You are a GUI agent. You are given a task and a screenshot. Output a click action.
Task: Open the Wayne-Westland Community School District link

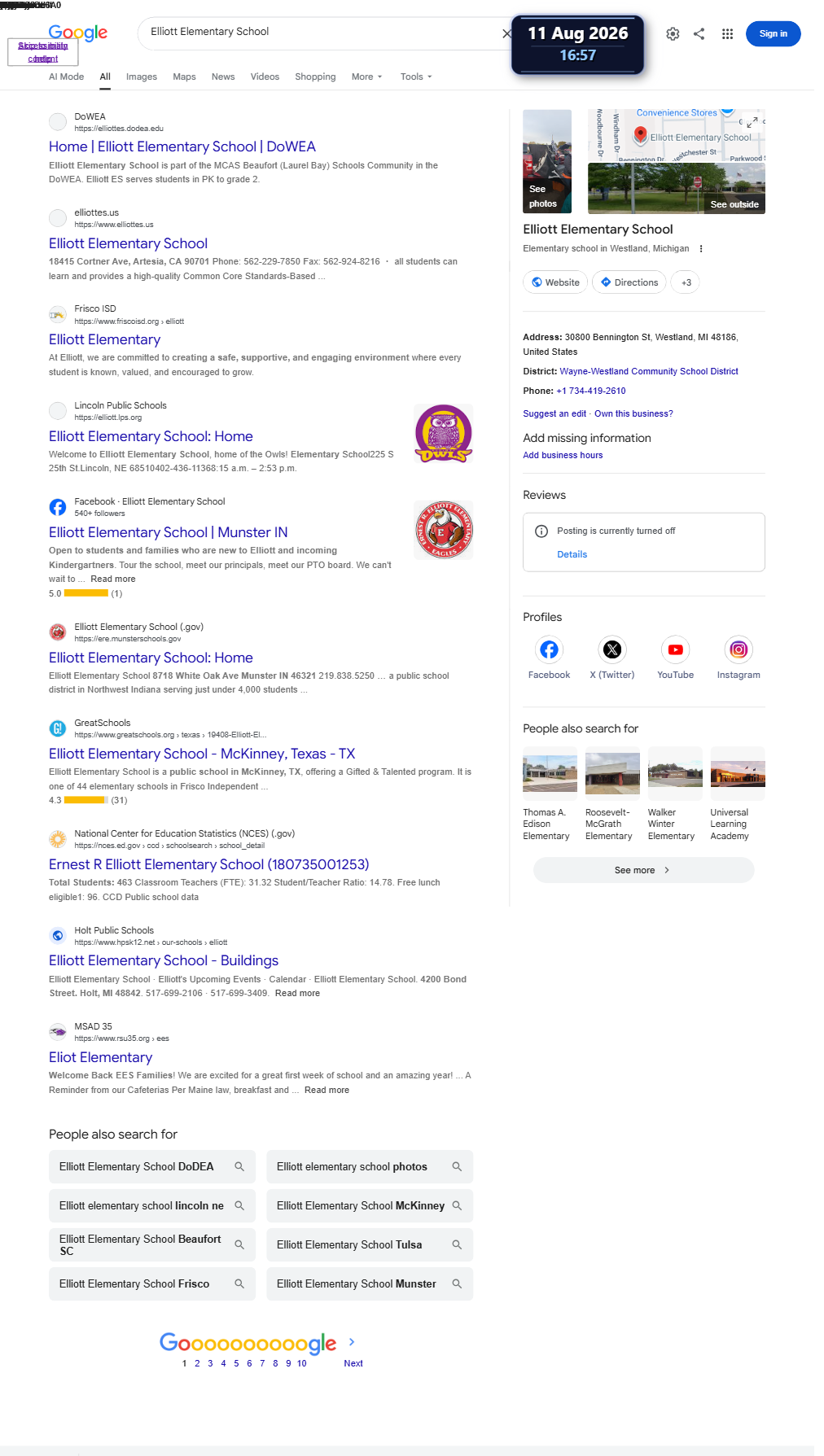click(649, 371)
